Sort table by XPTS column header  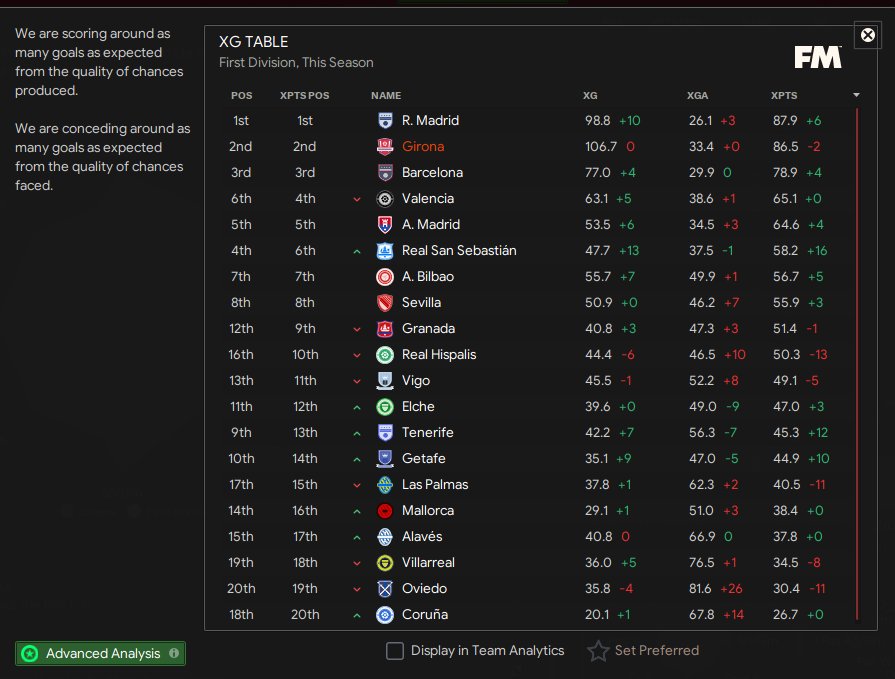(784, 96)
